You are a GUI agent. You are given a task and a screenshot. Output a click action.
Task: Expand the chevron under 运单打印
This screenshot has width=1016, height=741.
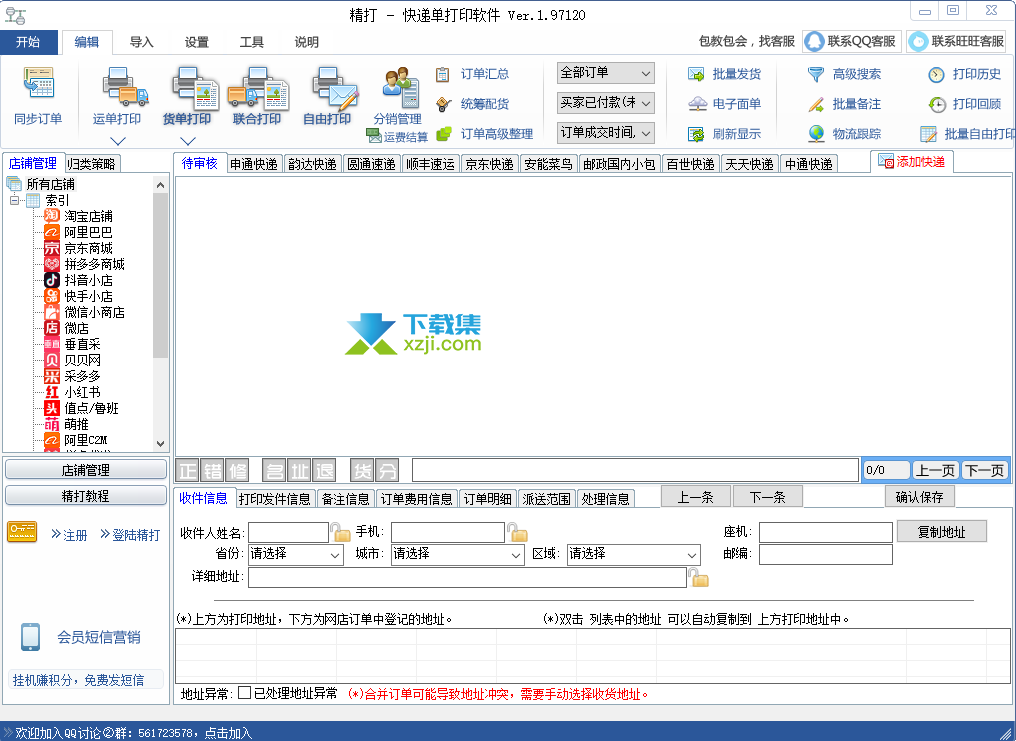tap(118, 141)
